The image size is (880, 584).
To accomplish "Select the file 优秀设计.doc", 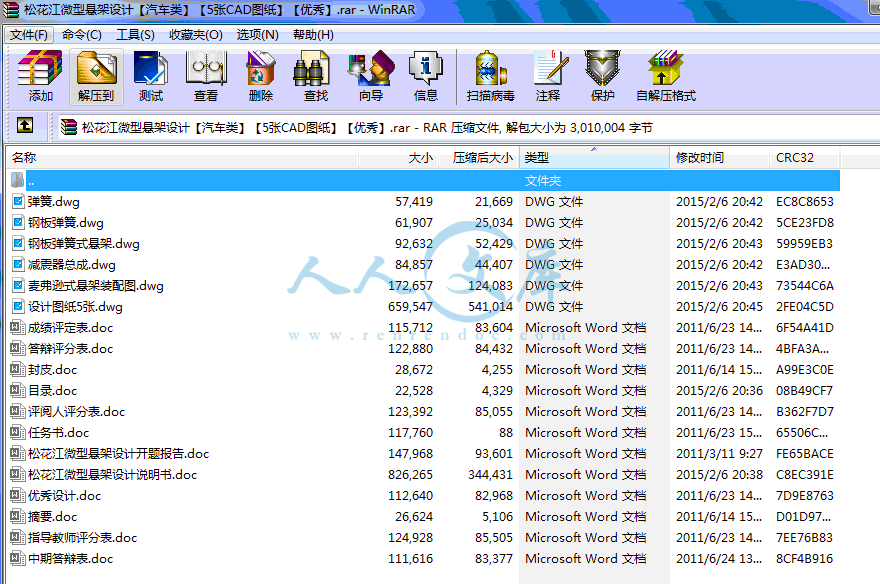I will (x=65, y=495).
